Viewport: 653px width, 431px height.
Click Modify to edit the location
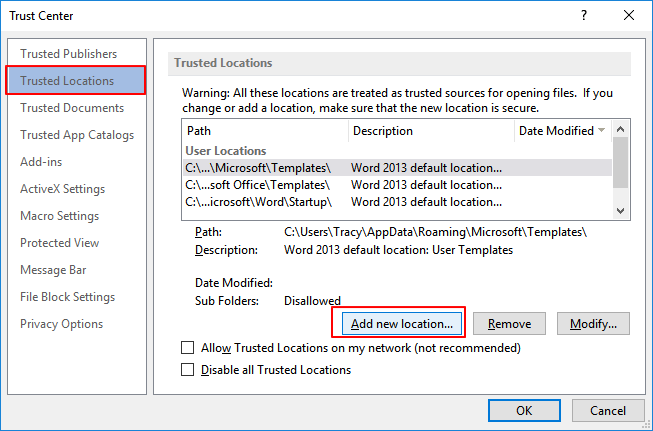[593, 324]
